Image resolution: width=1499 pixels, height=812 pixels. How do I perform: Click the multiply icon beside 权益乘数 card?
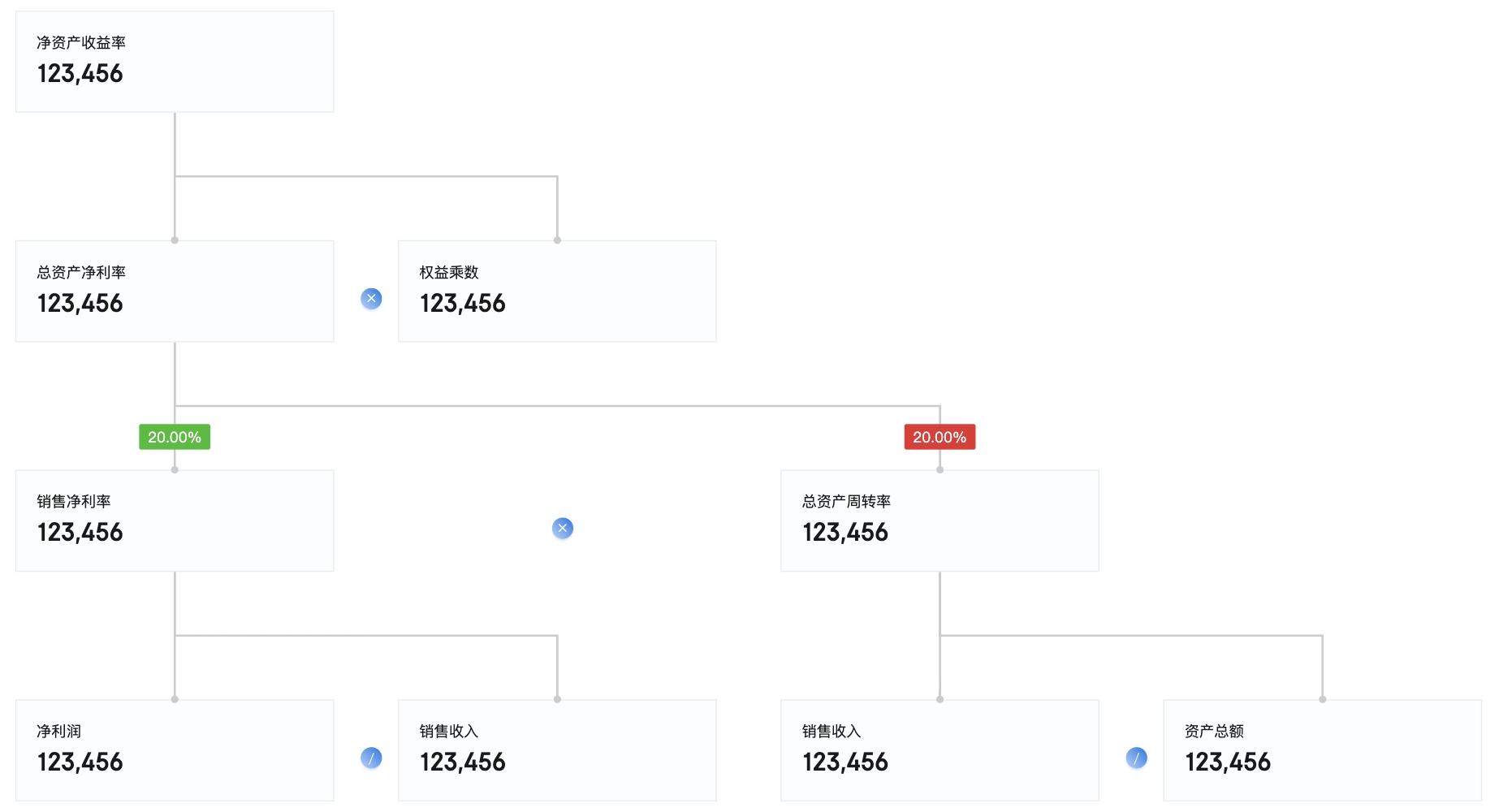coord(371,299)
